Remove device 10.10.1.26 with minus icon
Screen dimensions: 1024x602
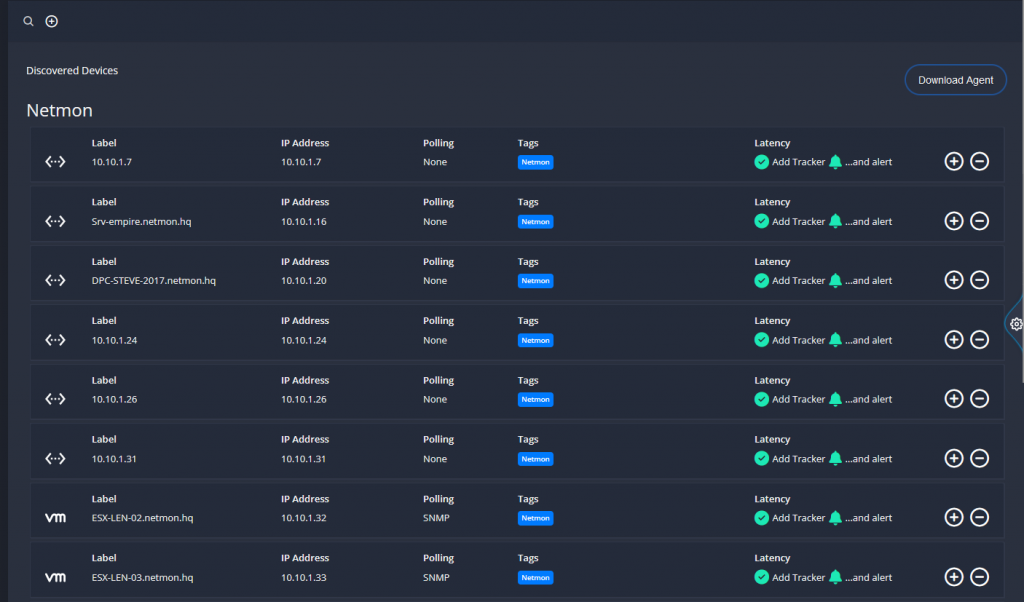point(979,398)
